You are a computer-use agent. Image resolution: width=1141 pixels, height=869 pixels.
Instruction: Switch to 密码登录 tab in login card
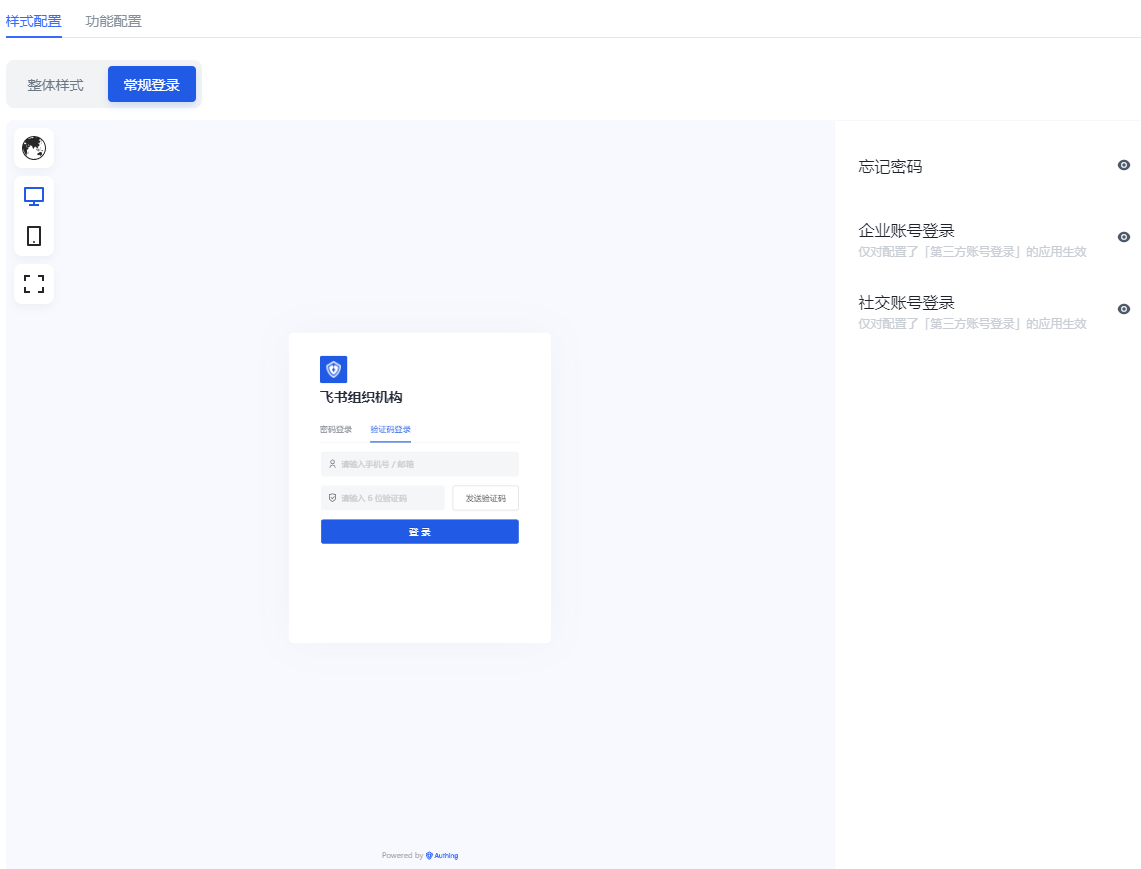pos(336,430)
